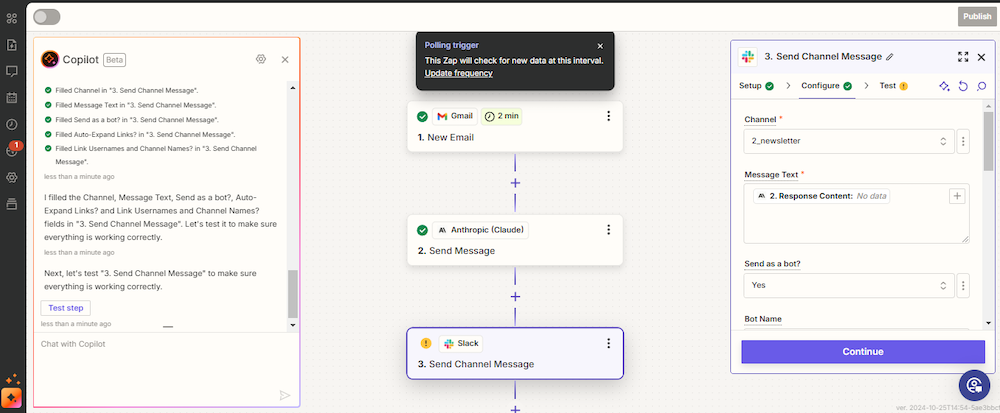The width and height of the screenshot is (1000, 413).
Task: Click the Copilot scrollbar down arrow
Action: click(x=293, y=324)
